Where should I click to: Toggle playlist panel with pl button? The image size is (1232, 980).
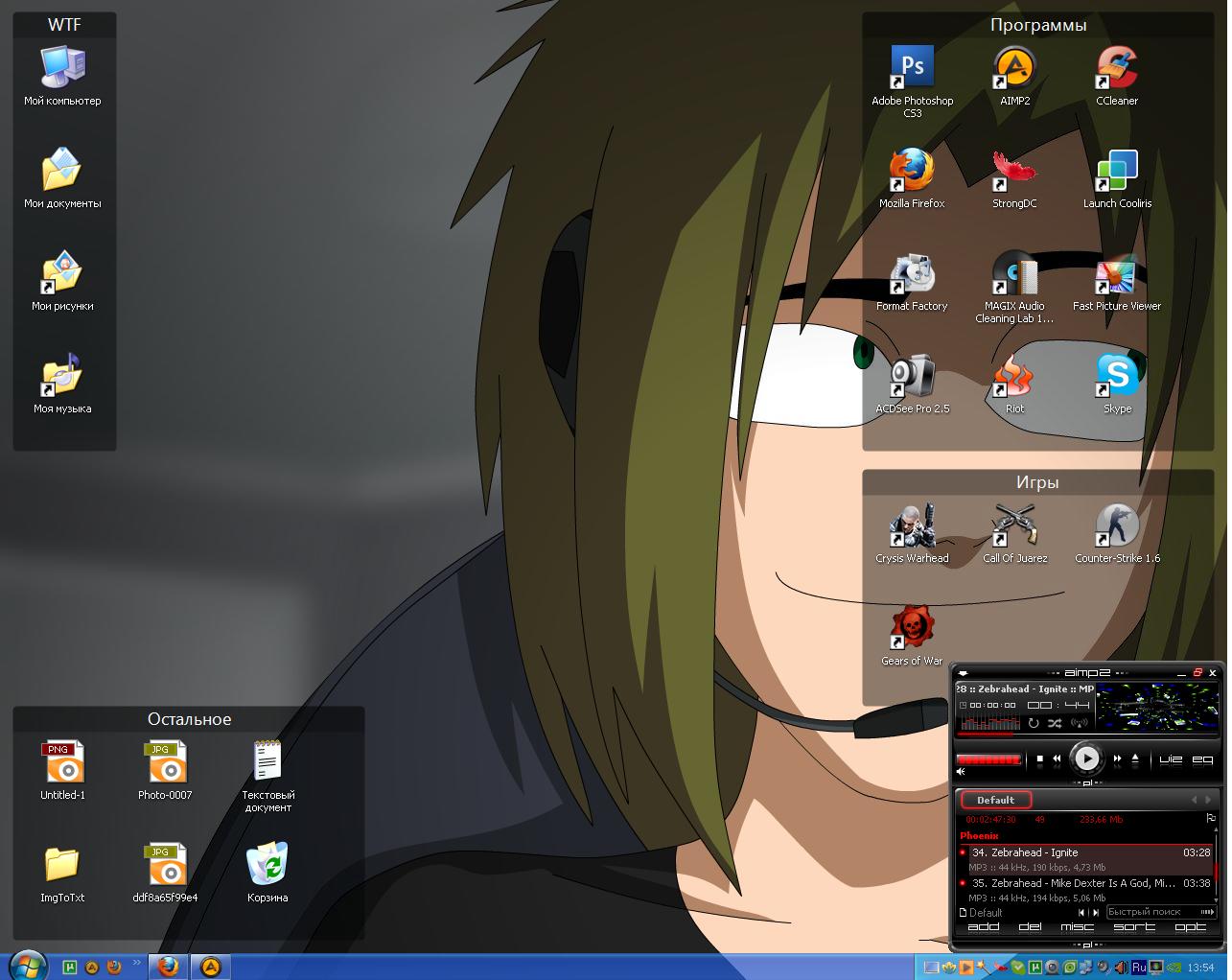click(1087, 783)
